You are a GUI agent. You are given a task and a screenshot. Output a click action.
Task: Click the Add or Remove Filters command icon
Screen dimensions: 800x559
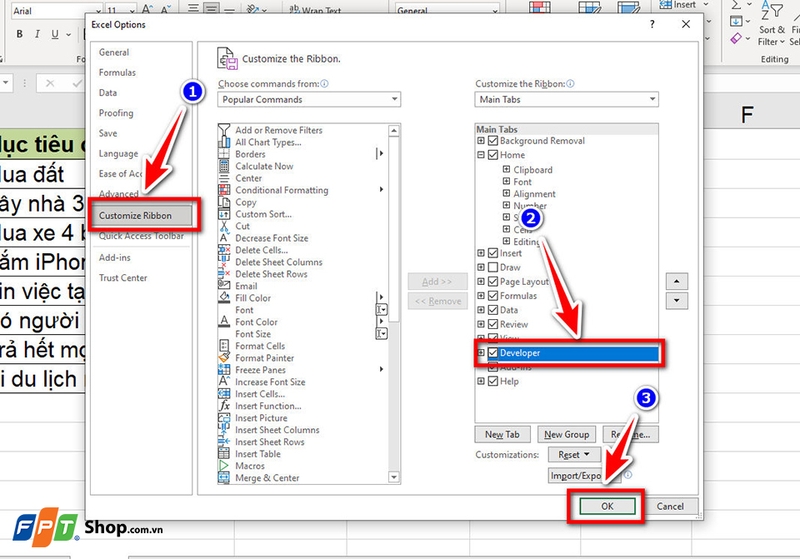[224, 130]
